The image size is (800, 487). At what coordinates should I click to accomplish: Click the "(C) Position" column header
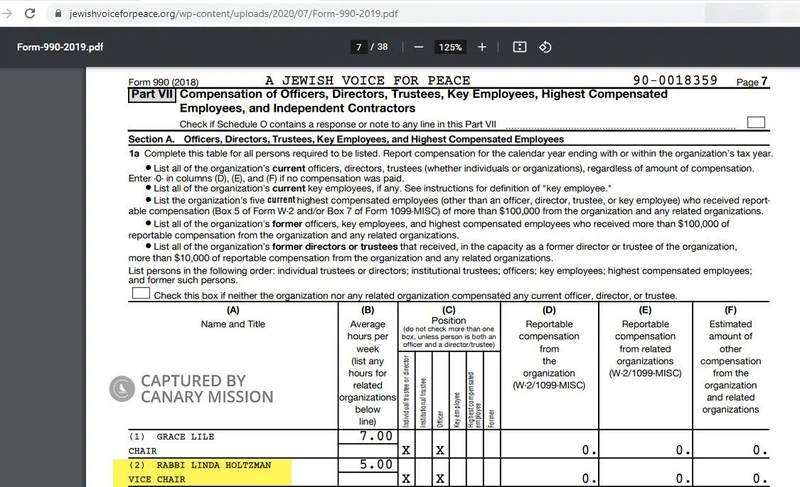[x=448, y=315]
